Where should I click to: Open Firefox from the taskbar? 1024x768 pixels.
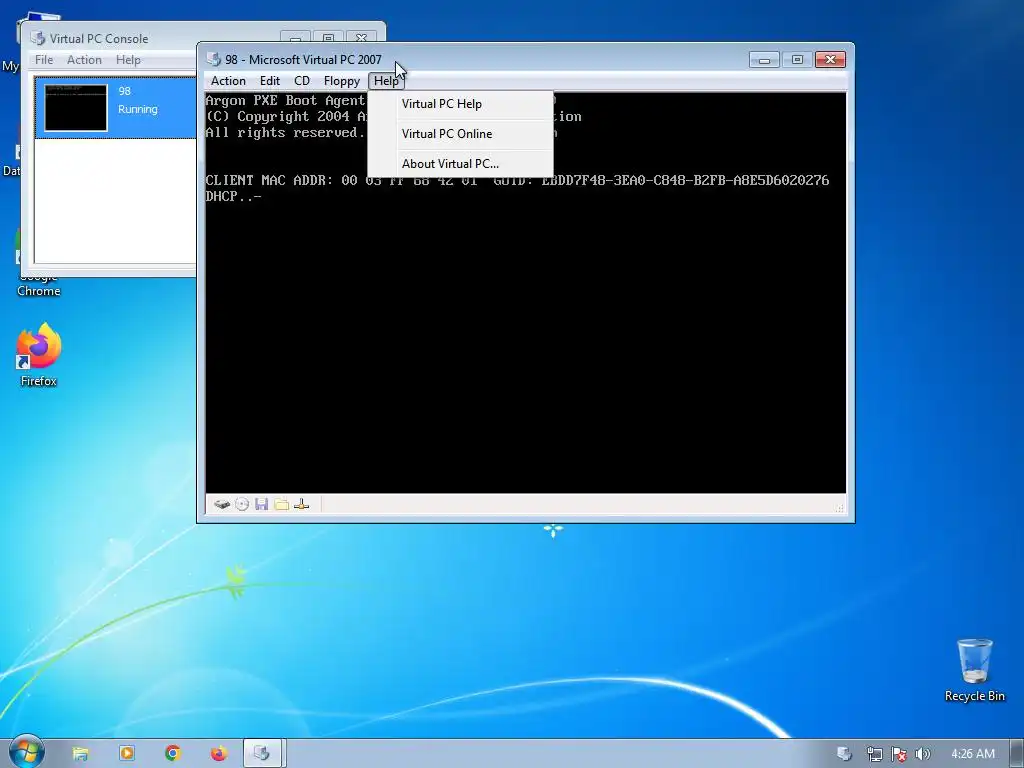point(219,754)
